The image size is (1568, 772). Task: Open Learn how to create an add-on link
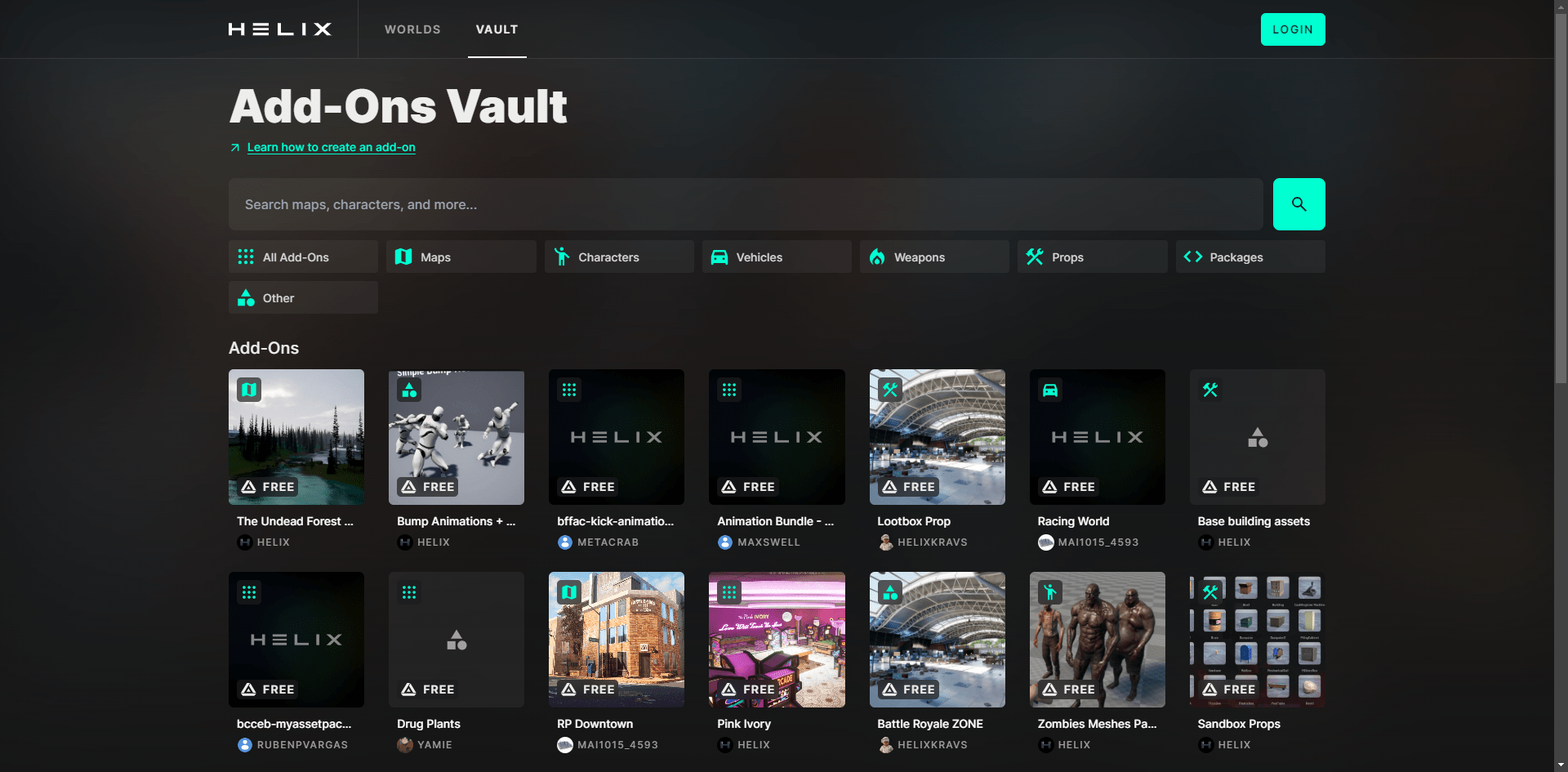(331, 148)
